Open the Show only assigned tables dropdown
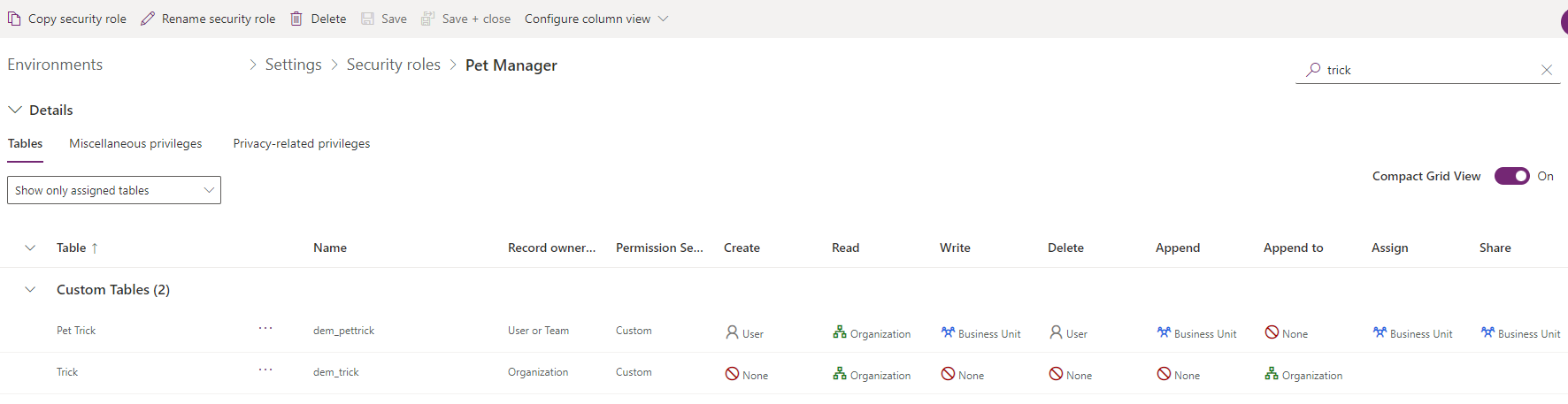The height and width of the screenshot is (404, 1568). (x=113, y=190)
